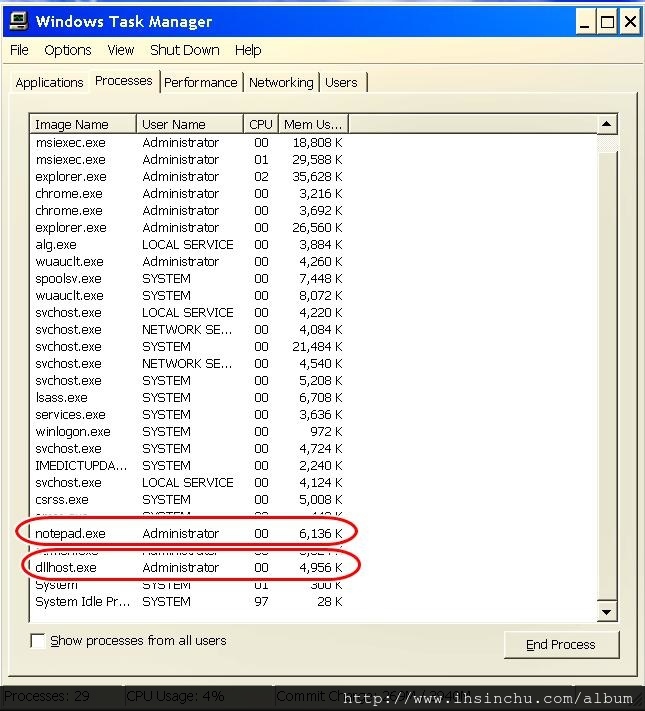Click the Processes: 29 status bar entry
Image resolution: width=645 pixels, height=711 pixels.
pyautogui.click(x=47, y=696)
